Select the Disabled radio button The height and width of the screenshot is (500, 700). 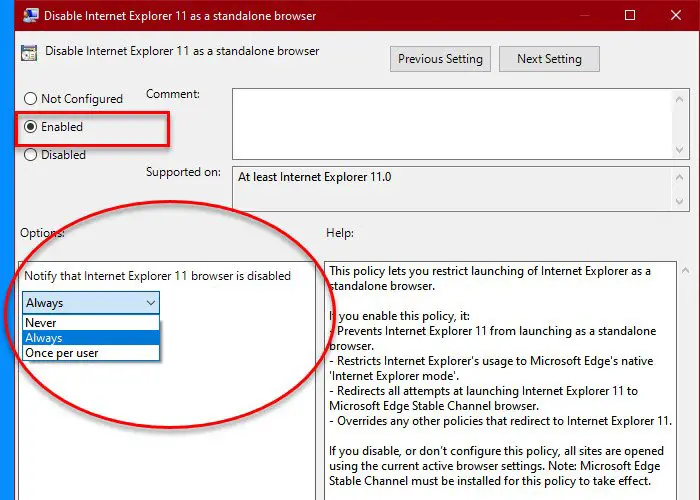30,155
